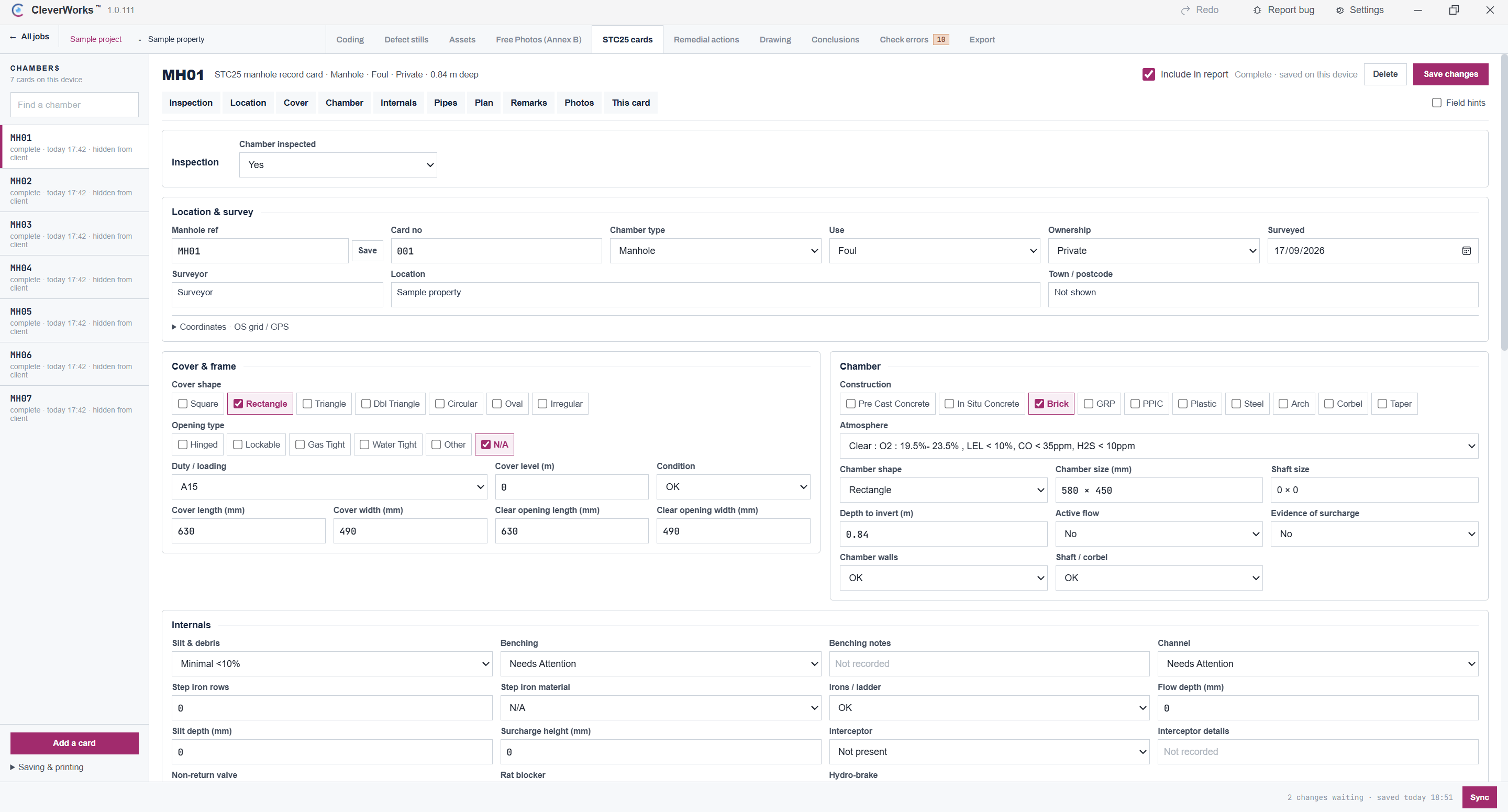Open the Remedial actions tab
This screenshot has height=812, width=1508.
click(706, 39)
